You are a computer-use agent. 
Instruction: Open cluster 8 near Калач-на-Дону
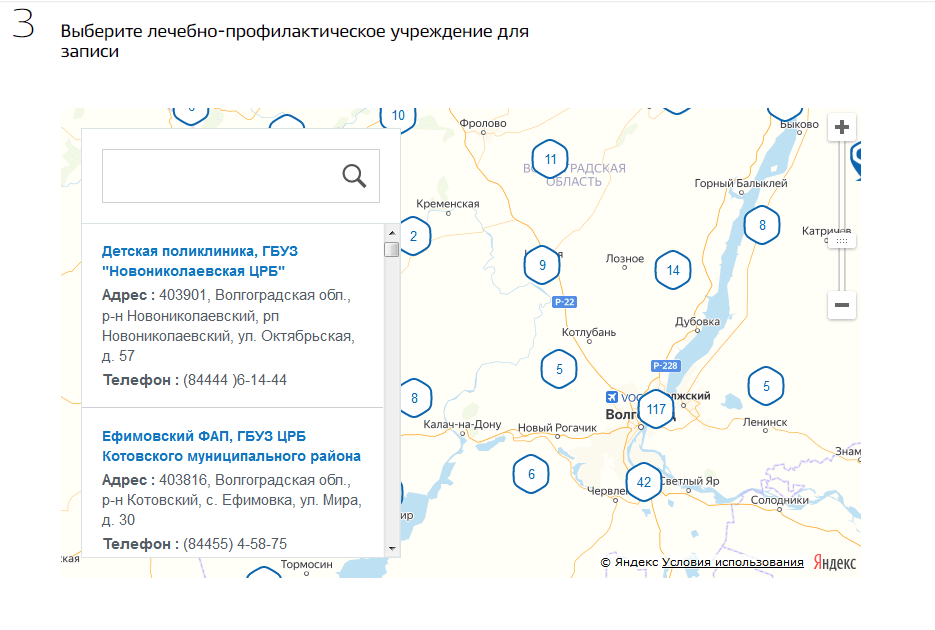[415, 398]
